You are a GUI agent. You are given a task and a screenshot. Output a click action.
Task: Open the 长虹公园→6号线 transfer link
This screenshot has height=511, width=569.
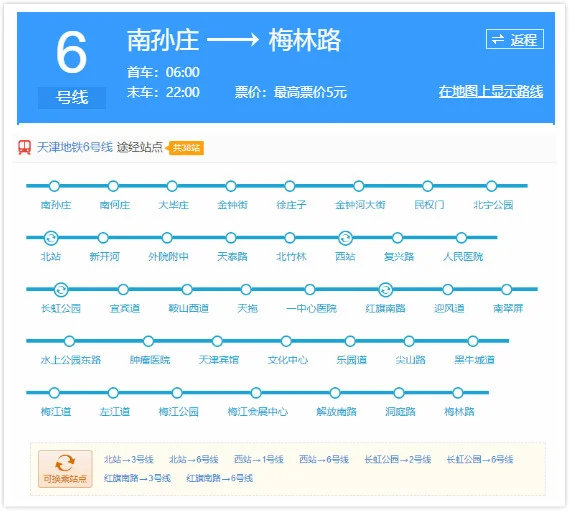[480, 459]
